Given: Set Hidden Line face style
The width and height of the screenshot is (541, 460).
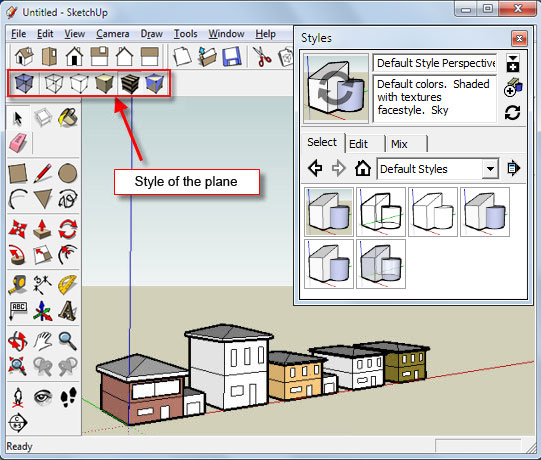Looking at the screenshot, I should pyautogui.click(x=79, y=84).
